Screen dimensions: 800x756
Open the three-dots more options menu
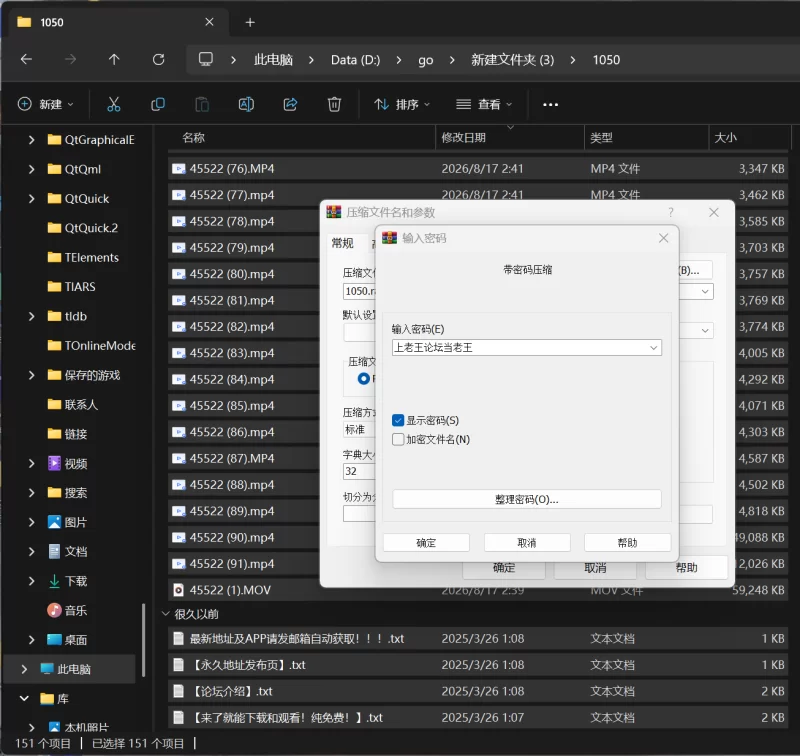point(551,105)
